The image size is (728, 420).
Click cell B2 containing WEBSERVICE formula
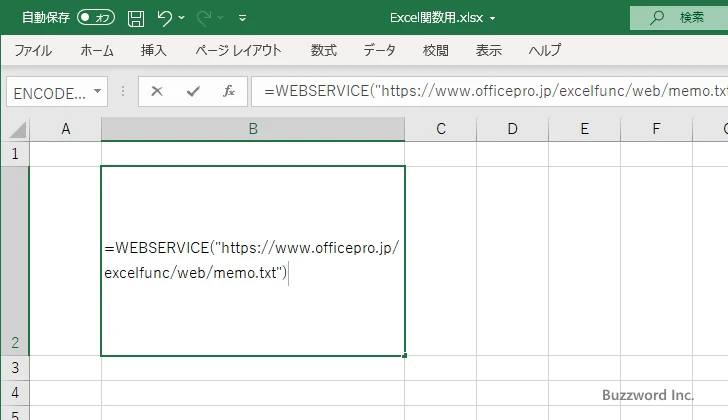[x=253, y=261]
